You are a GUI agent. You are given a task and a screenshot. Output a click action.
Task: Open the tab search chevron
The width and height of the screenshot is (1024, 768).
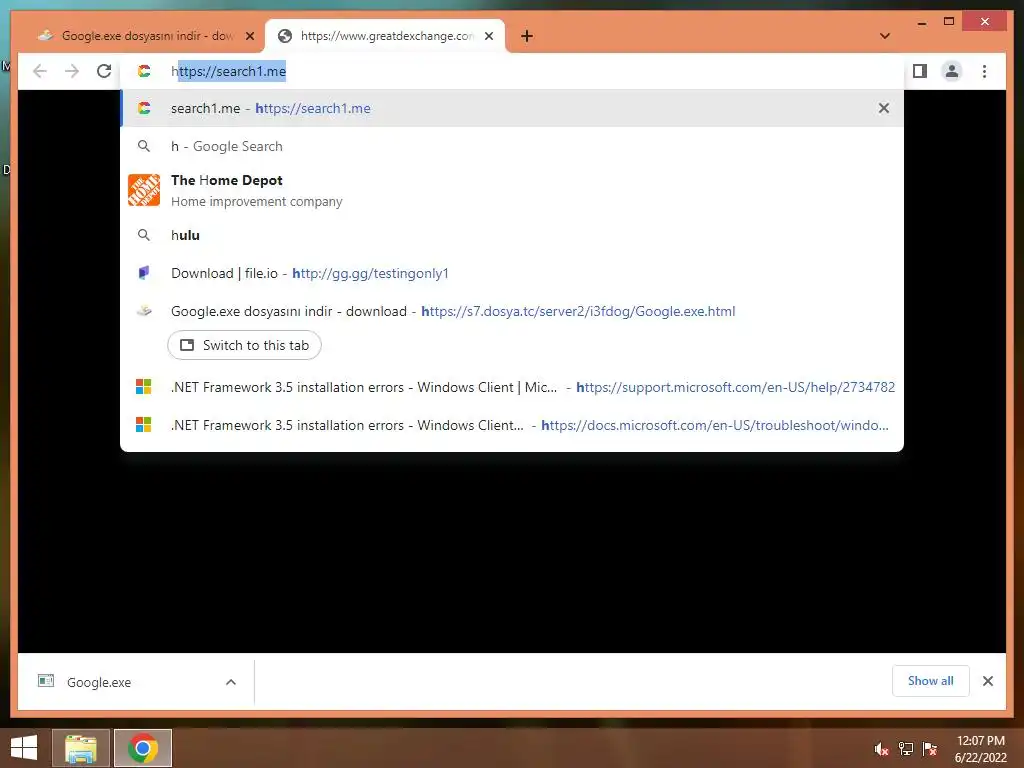point(885,36)
